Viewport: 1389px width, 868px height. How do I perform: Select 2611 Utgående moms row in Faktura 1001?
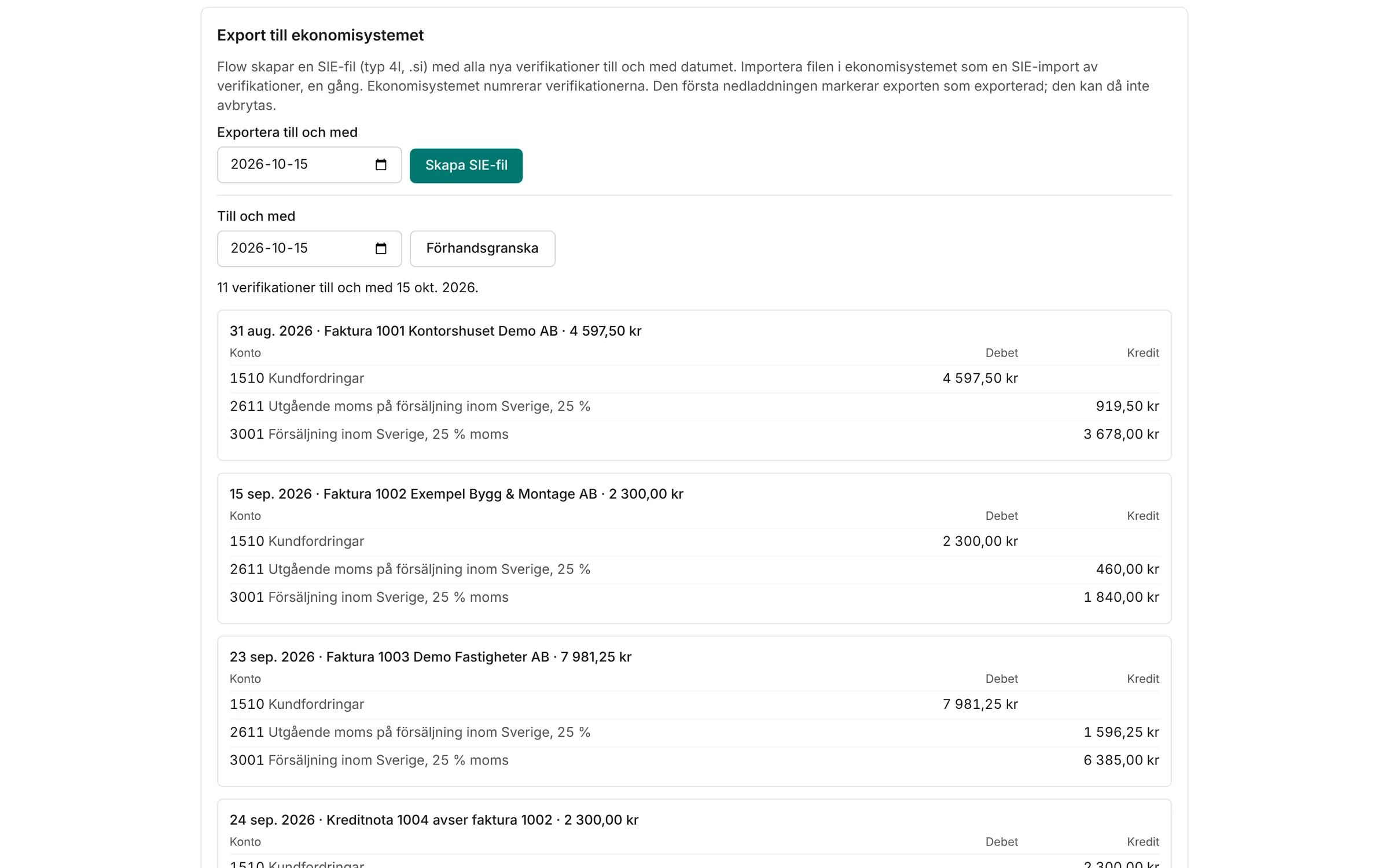[694, 407]
